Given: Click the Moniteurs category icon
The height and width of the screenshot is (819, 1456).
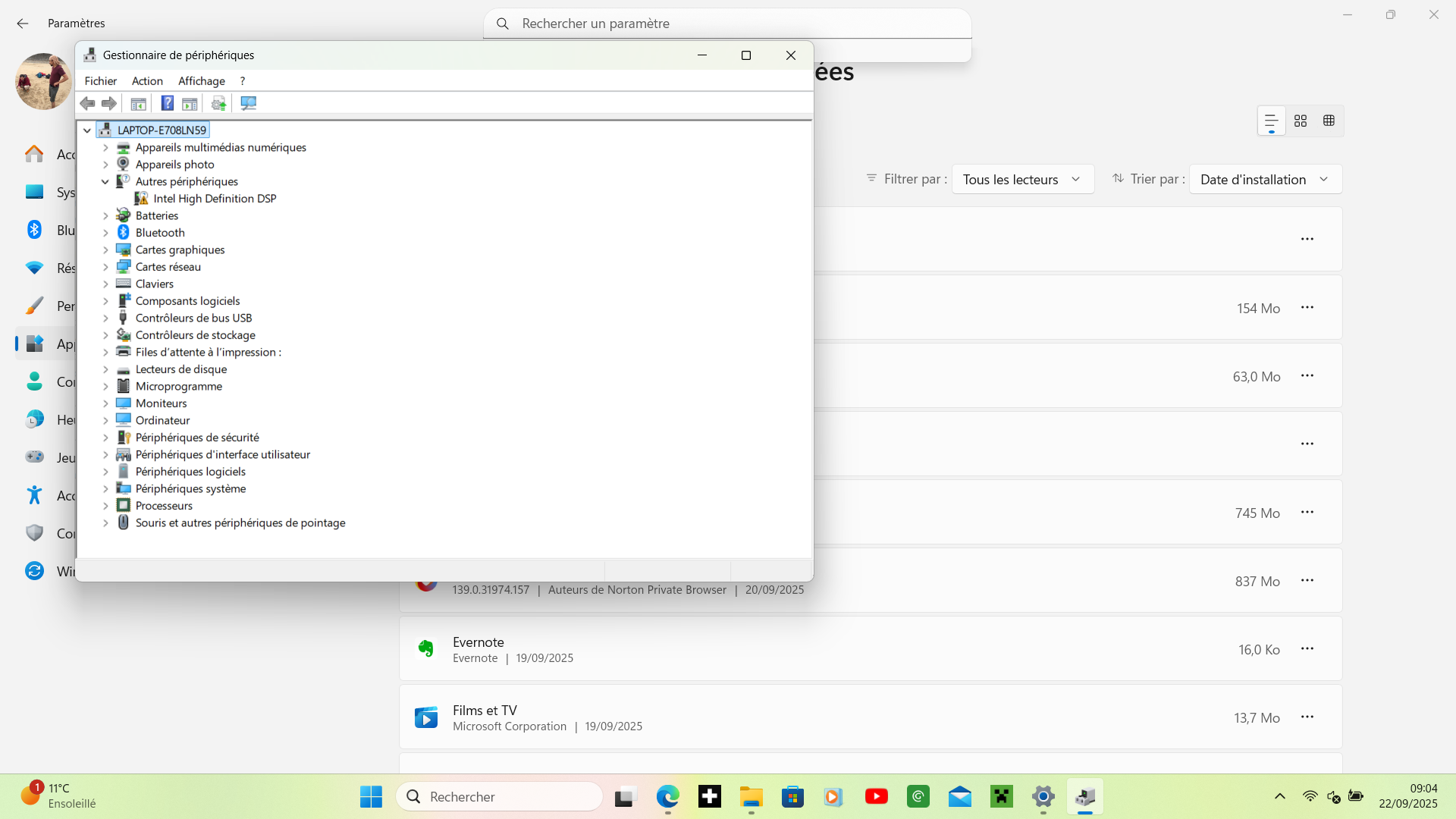Looking at the screenshot, I should [x=124, y=403].
